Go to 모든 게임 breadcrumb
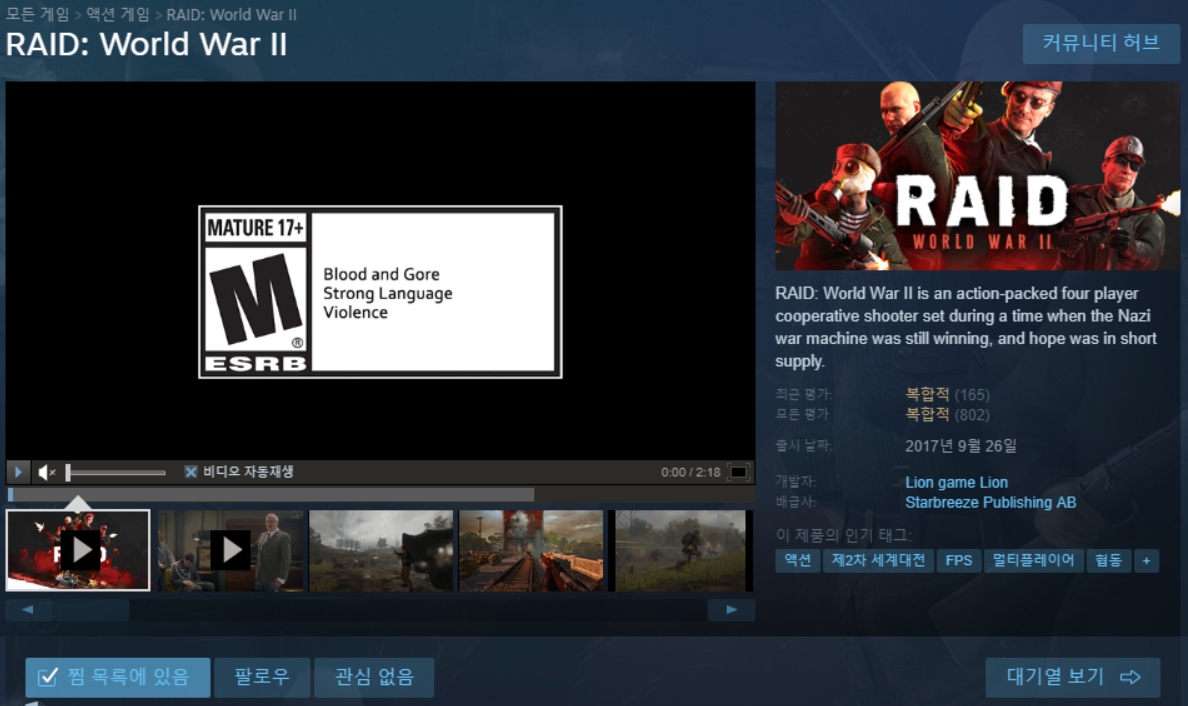Viewport: 1188px width, 706px height. click(x=37, y=14)
